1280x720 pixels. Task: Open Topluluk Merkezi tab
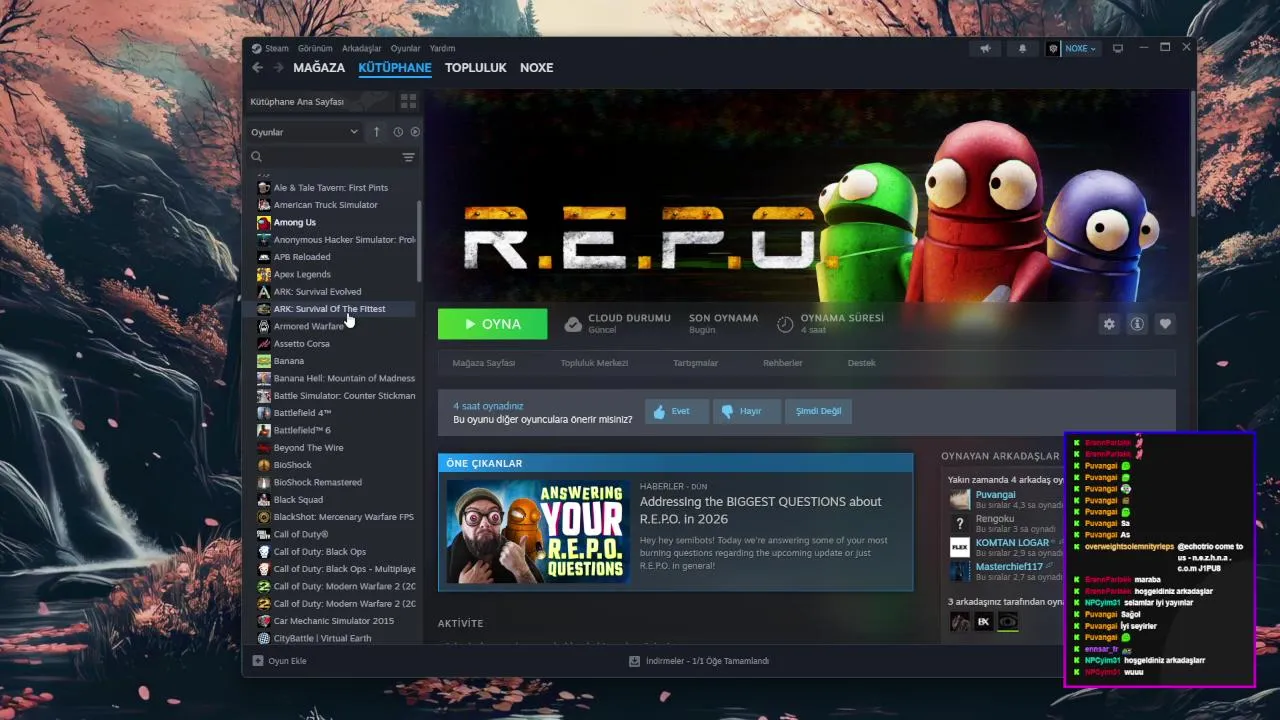594,363
